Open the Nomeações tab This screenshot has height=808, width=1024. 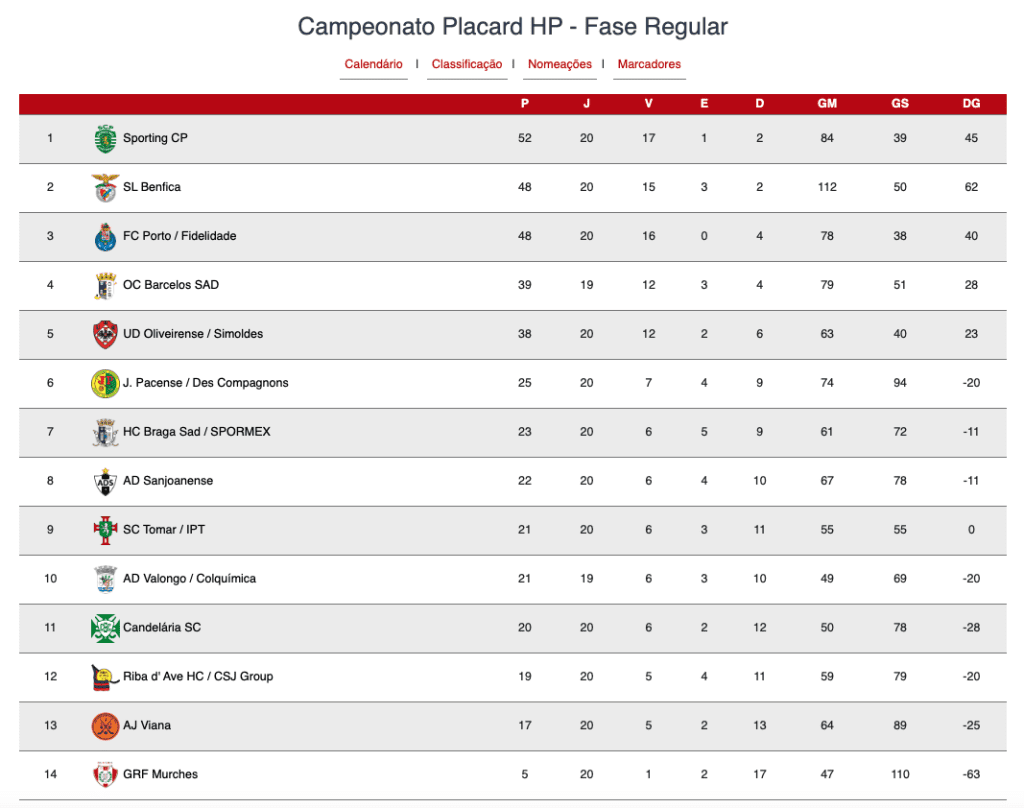[x=560, y=64]
